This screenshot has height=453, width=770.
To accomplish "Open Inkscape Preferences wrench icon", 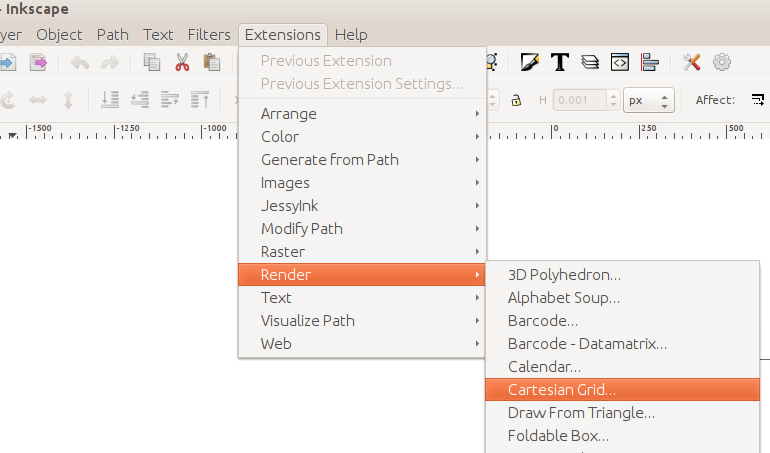I will [691, 62].
